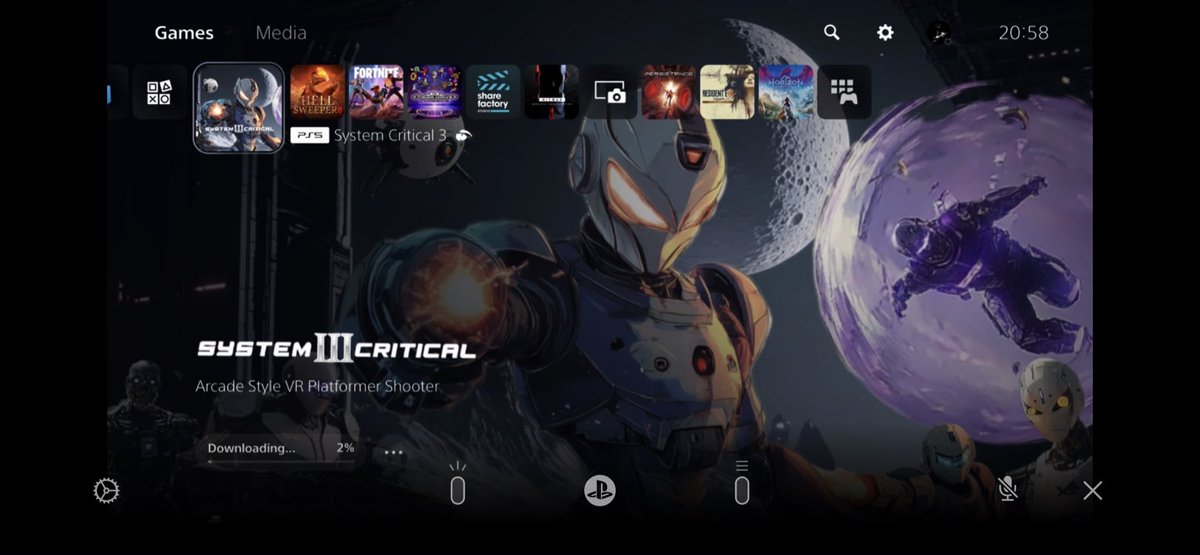This screenshot has height=555, width=1200.
Task: Click the PS5 platform badge
Action: 309,135
